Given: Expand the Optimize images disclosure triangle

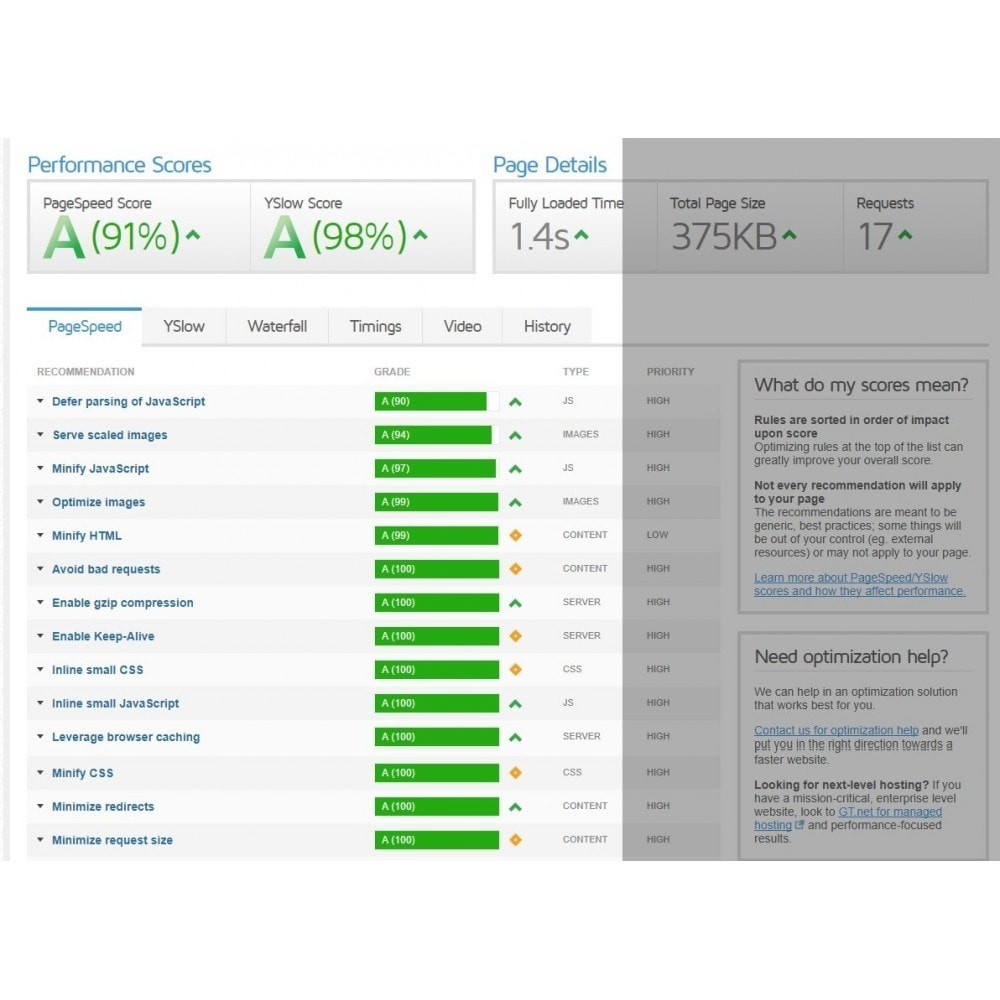Looking at the screenshot, I should tap(40, 501).
